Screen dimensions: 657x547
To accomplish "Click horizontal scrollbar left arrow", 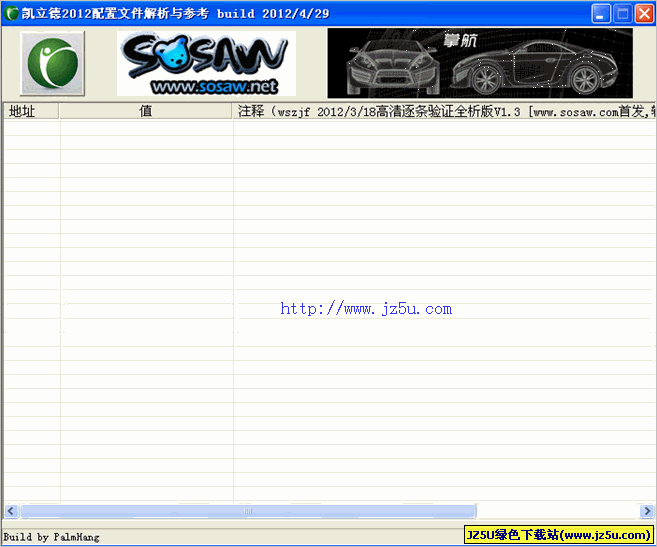I will [x=10, y=511].
